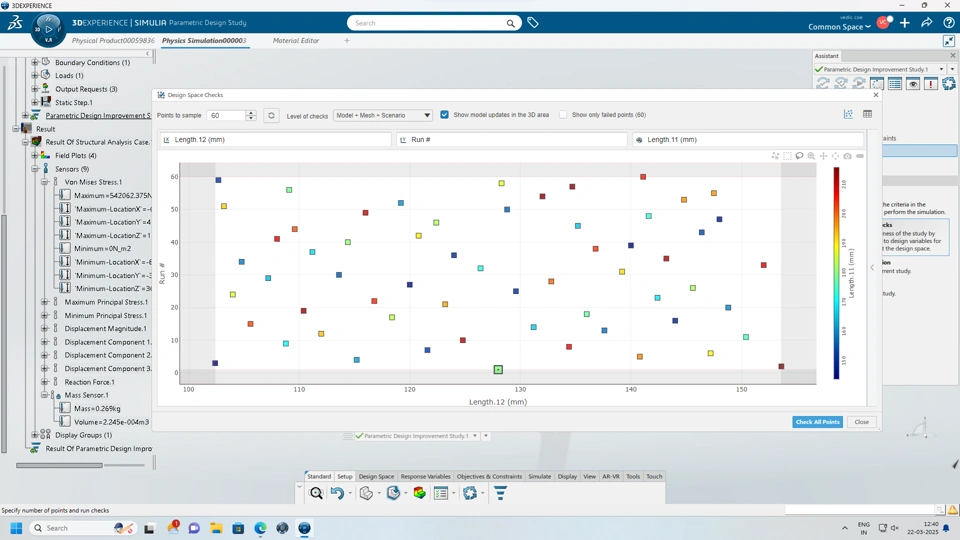960x540 pixels.
Task: Click the Design Space Checks refresh icon
Action: point(271,115)
